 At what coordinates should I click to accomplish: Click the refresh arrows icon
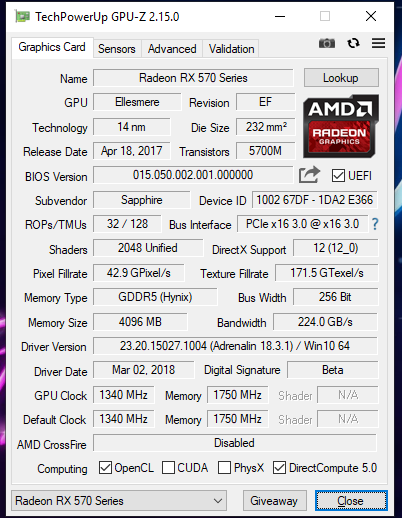(x=353, y=43)
